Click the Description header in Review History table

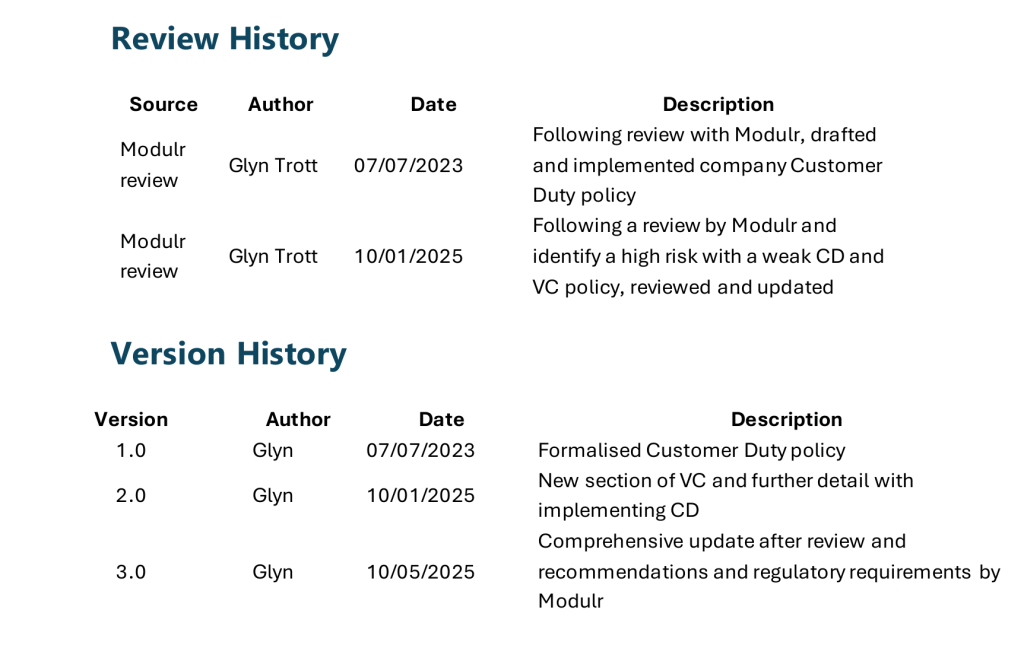[718, 104]
